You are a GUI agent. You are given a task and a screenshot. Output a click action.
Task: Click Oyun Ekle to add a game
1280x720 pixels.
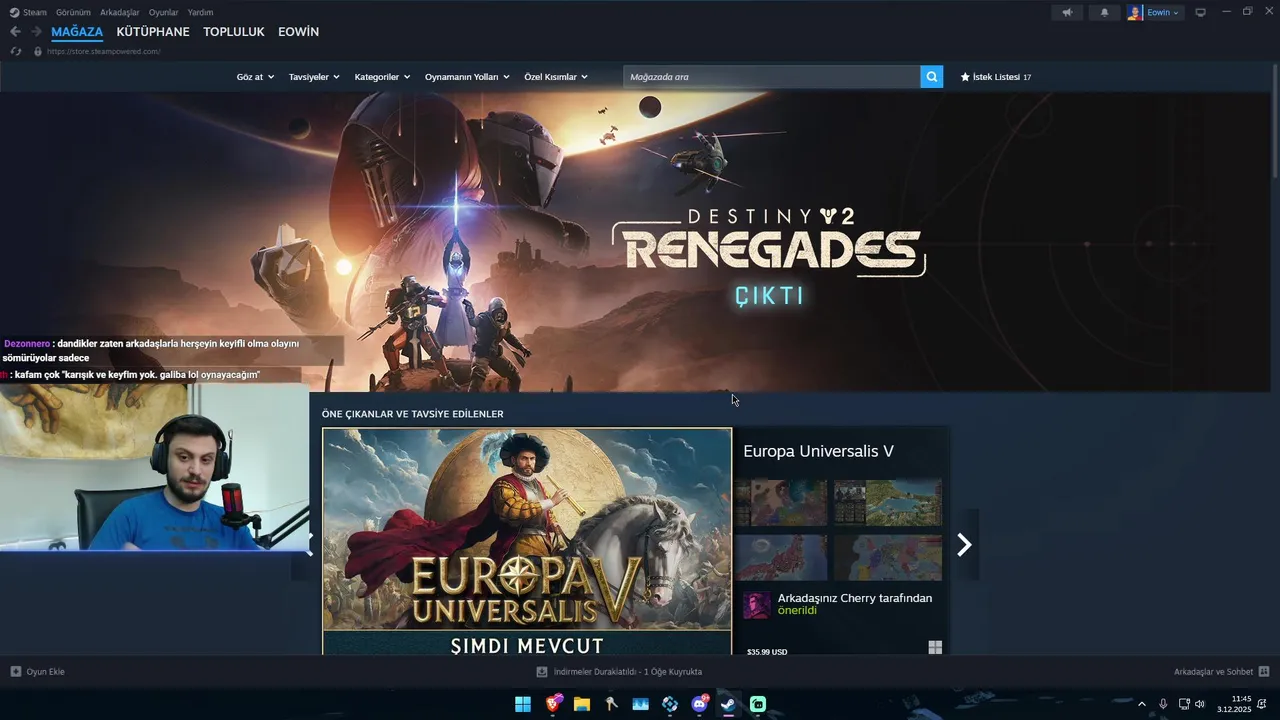pos(37,672)
